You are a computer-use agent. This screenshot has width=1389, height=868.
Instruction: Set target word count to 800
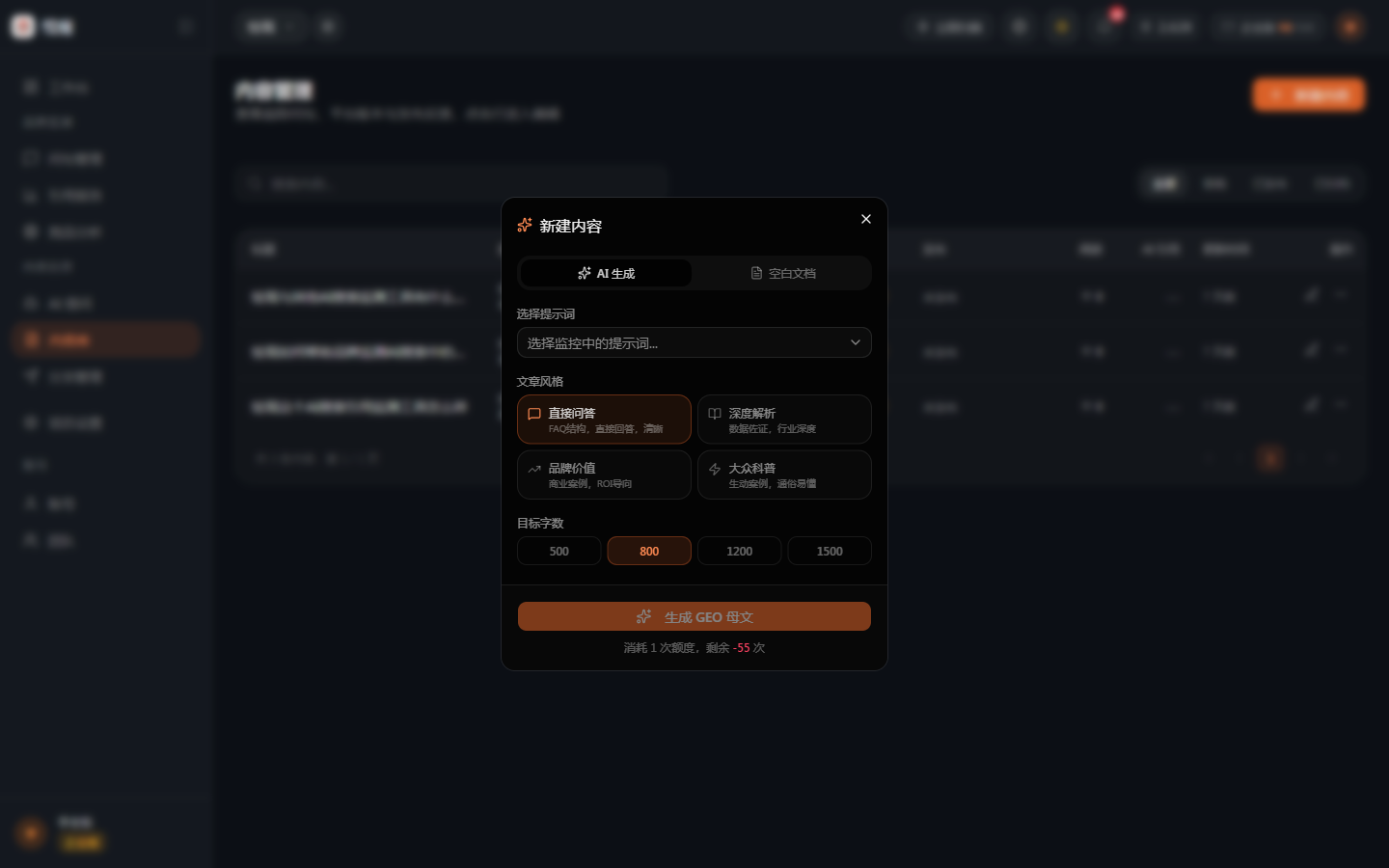649,551
